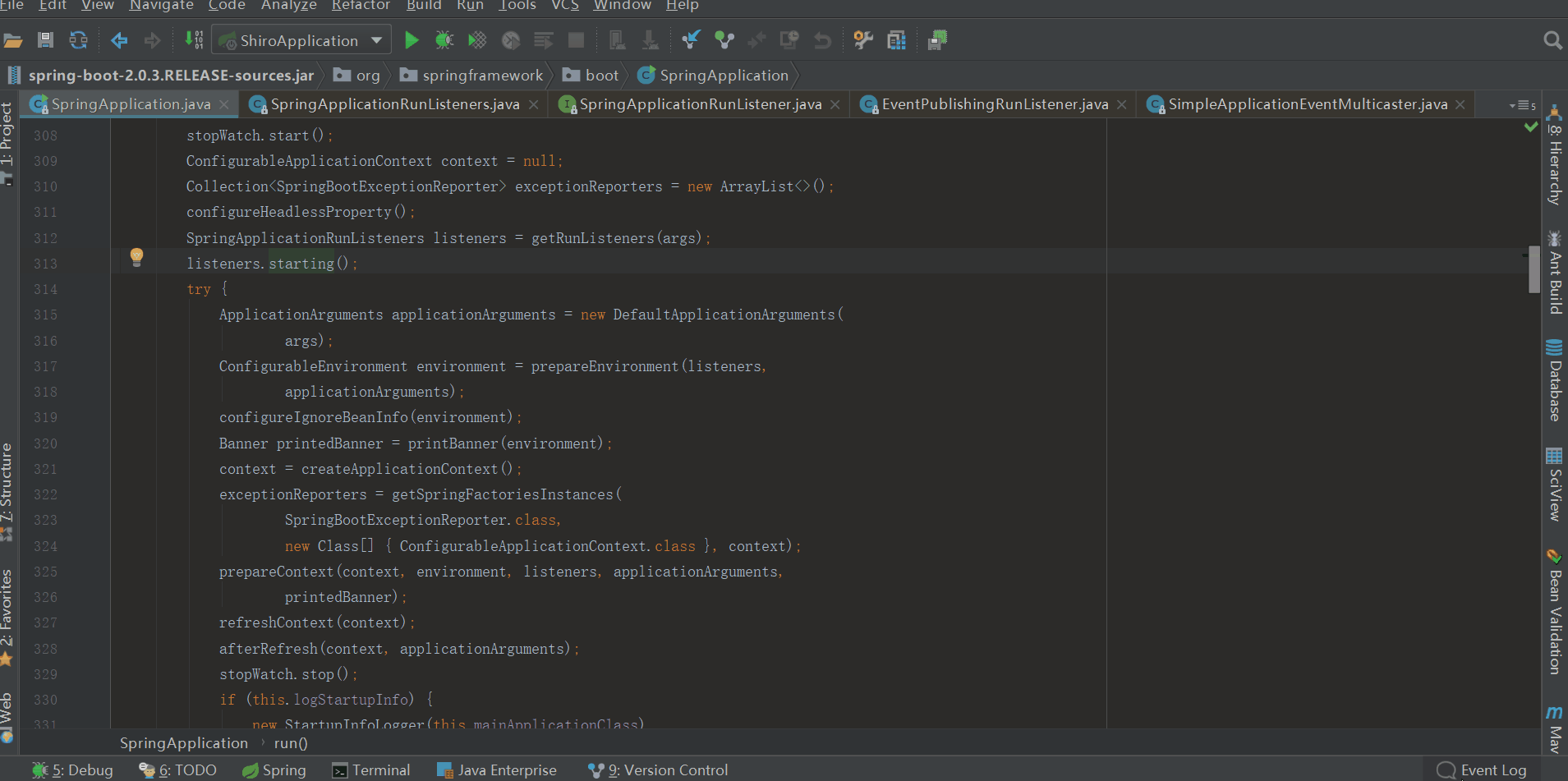
Task: Start debugging with the bug icon
Action: 444,40
